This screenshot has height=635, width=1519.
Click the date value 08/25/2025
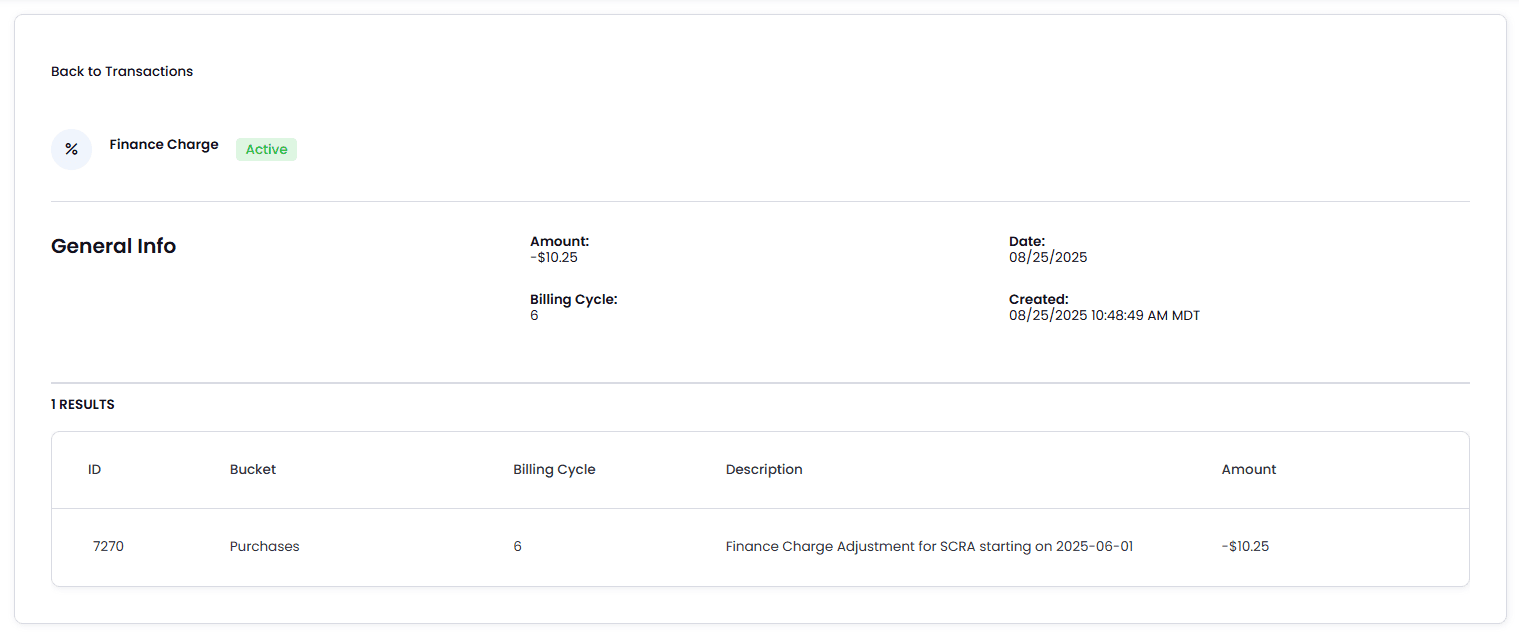click(x=1048, y=258)
